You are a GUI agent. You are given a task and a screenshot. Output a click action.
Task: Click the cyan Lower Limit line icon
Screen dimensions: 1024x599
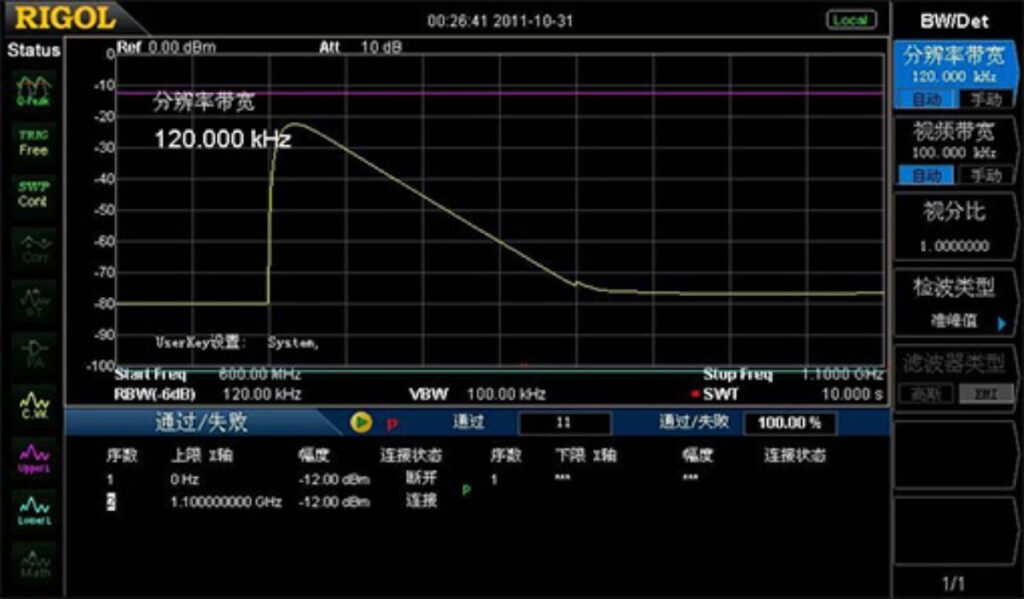click(33, 510)
